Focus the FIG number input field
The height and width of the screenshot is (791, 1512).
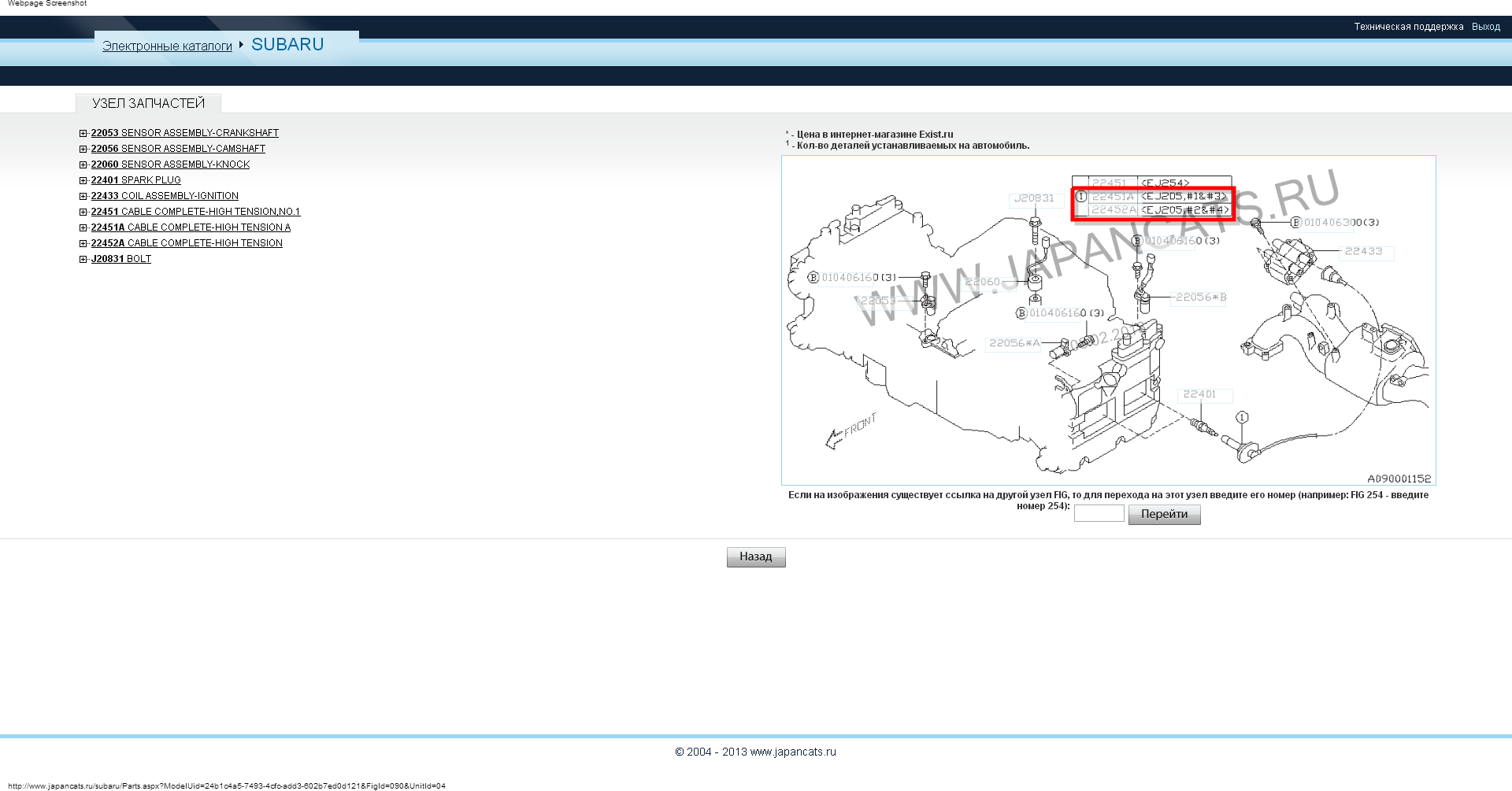click(x=1099, y=514)
